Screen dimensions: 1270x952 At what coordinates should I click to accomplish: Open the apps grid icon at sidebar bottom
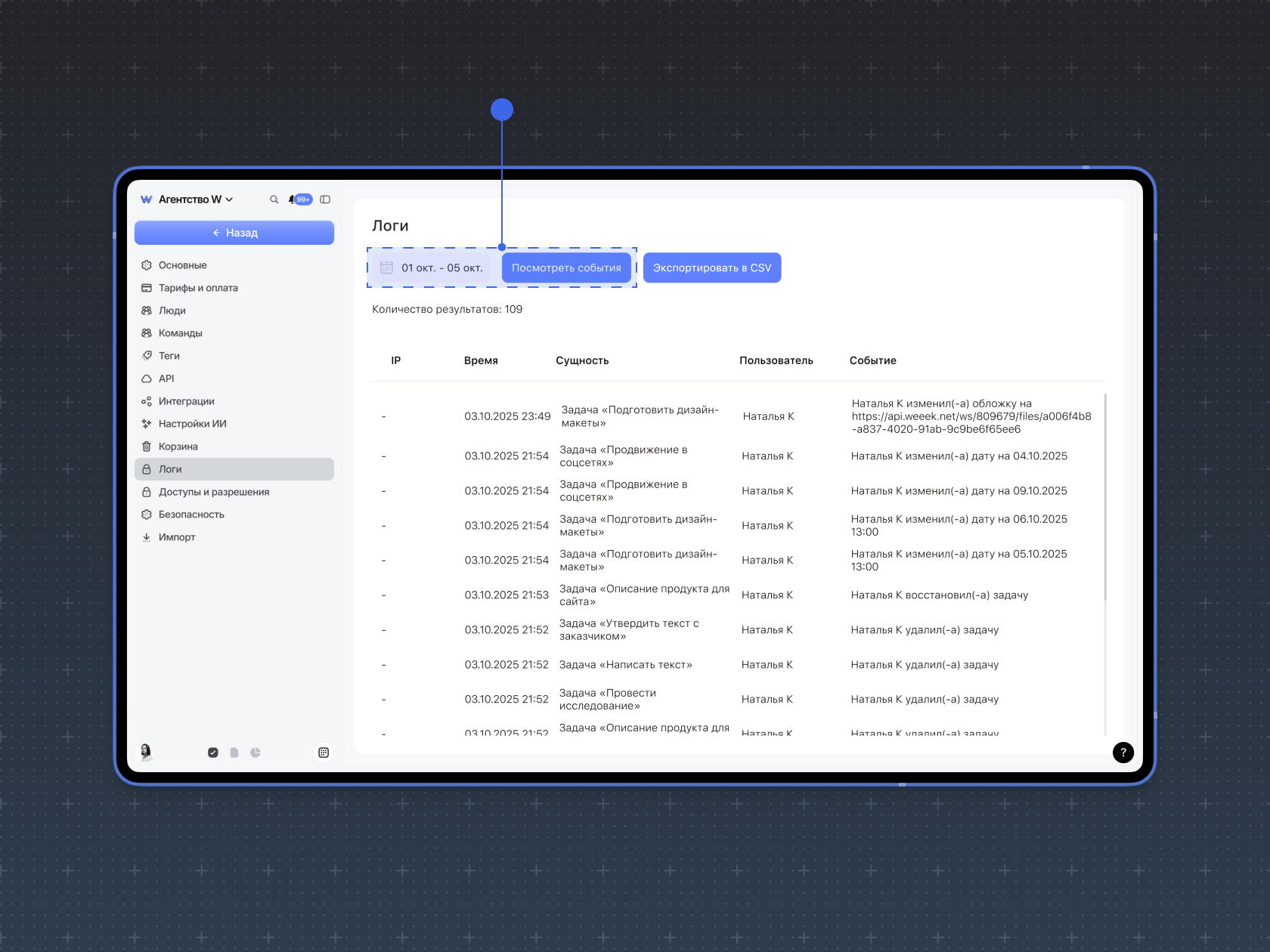point(324,753)
